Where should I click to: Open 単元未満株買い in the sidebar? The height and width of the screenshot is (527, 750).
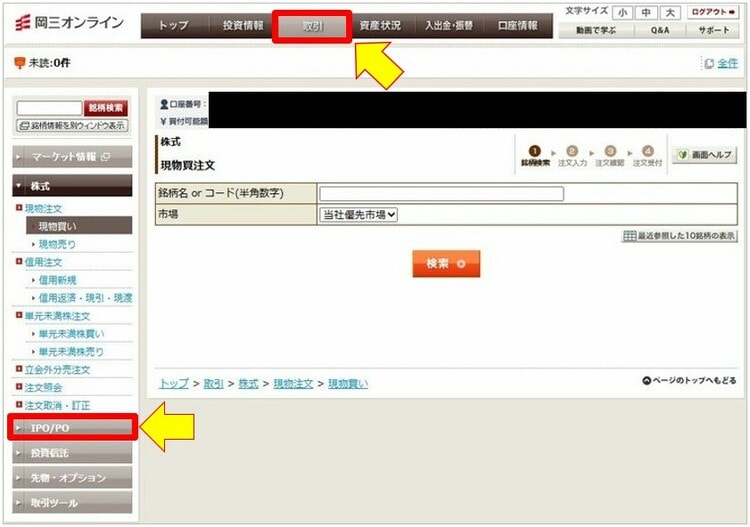pyautogui.click(x=71, y=334)
